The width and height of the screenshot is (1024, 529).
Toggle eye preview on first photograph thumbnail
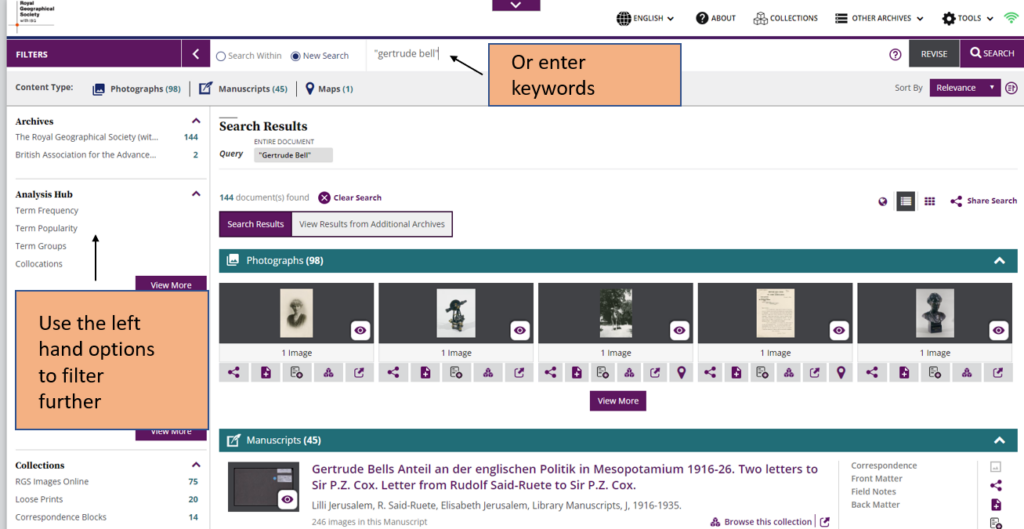(x=360, y=330)
